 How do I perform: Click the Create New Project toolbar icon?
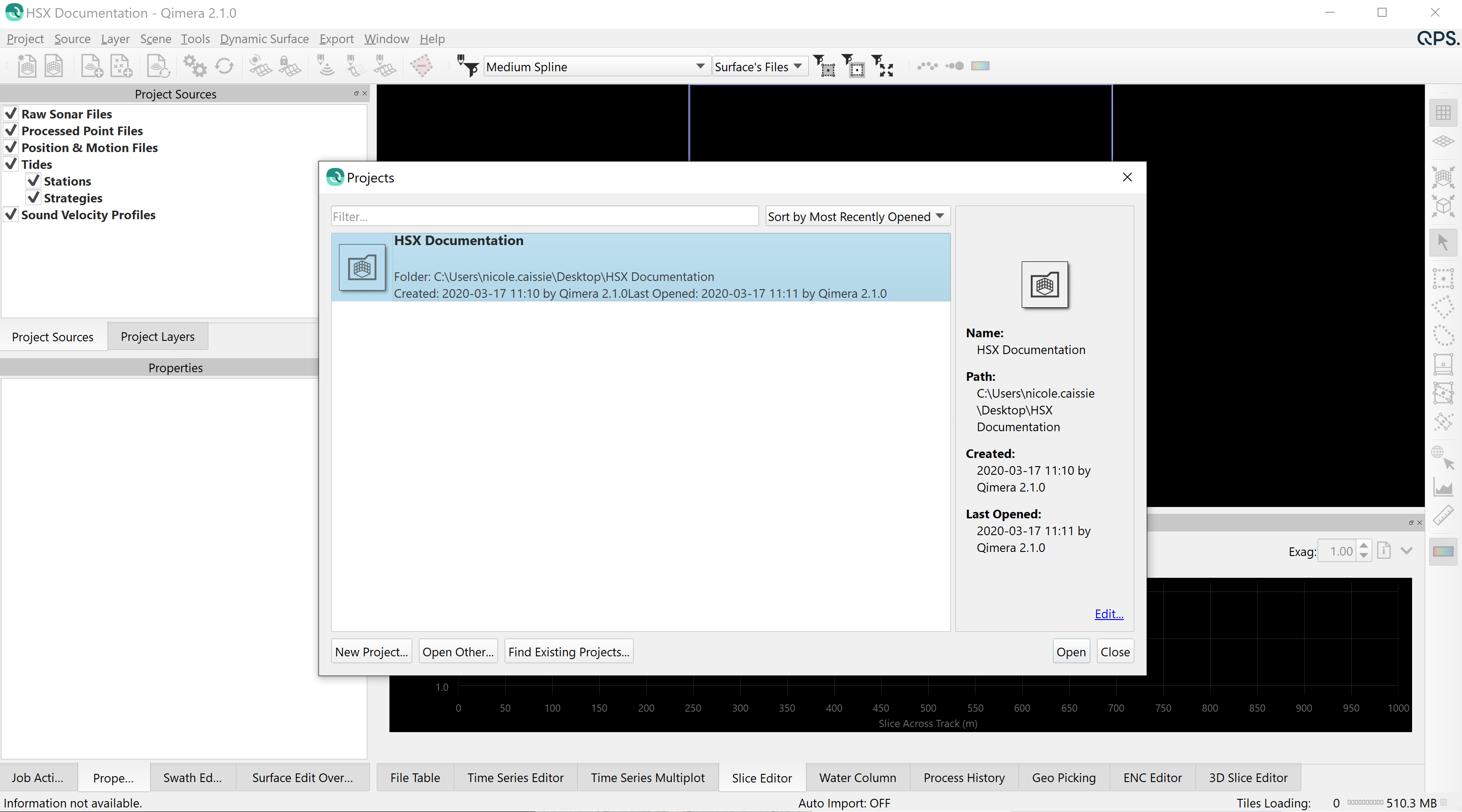[x=27, y=66]
